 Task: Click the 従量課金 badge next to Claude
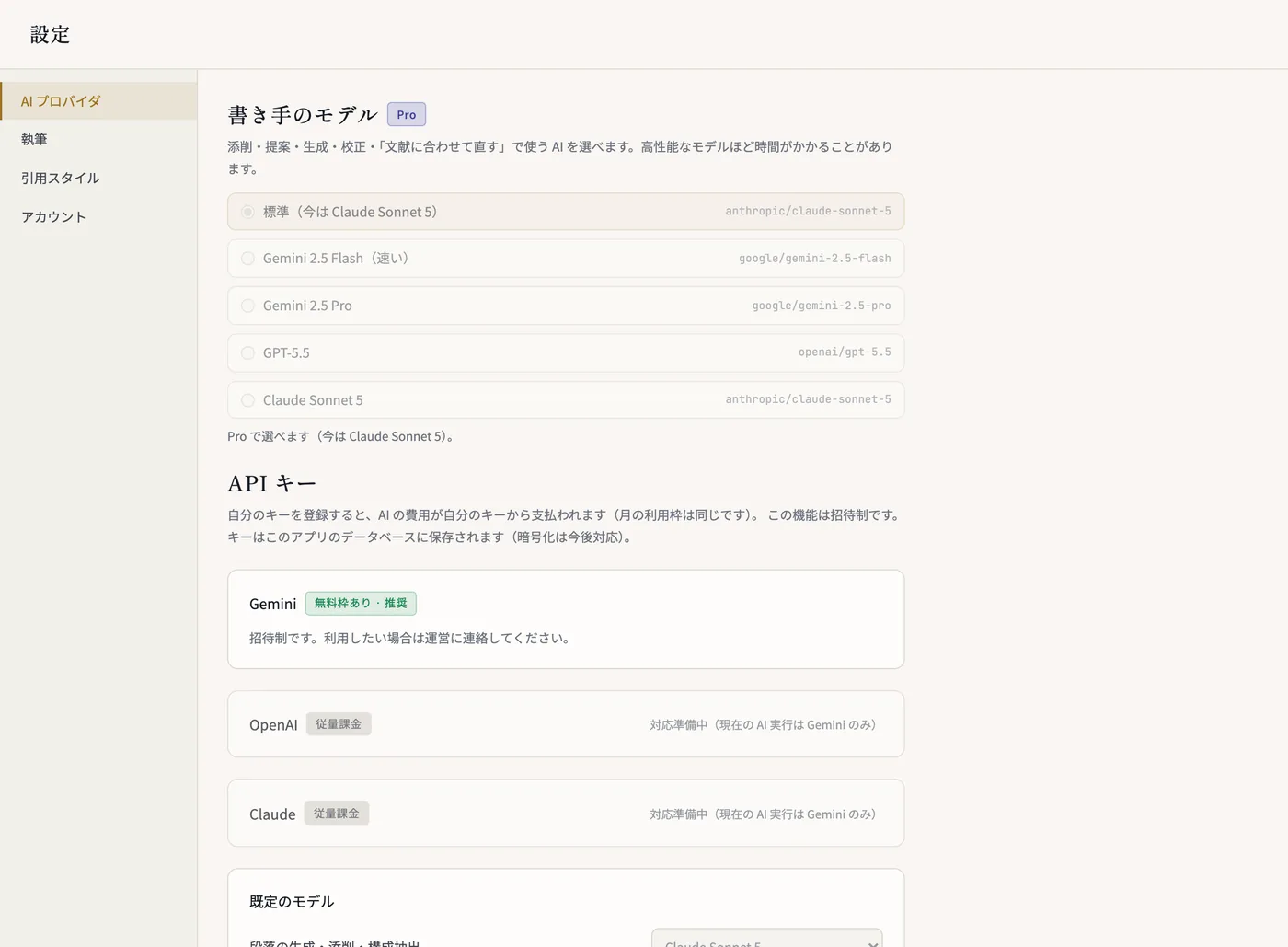337,814
